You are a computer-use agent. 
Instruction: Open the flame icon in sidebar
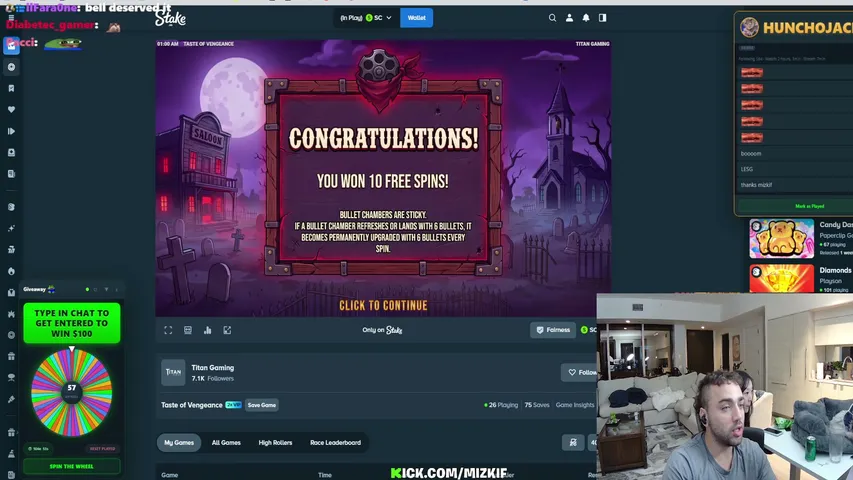(x=11, y=271)
